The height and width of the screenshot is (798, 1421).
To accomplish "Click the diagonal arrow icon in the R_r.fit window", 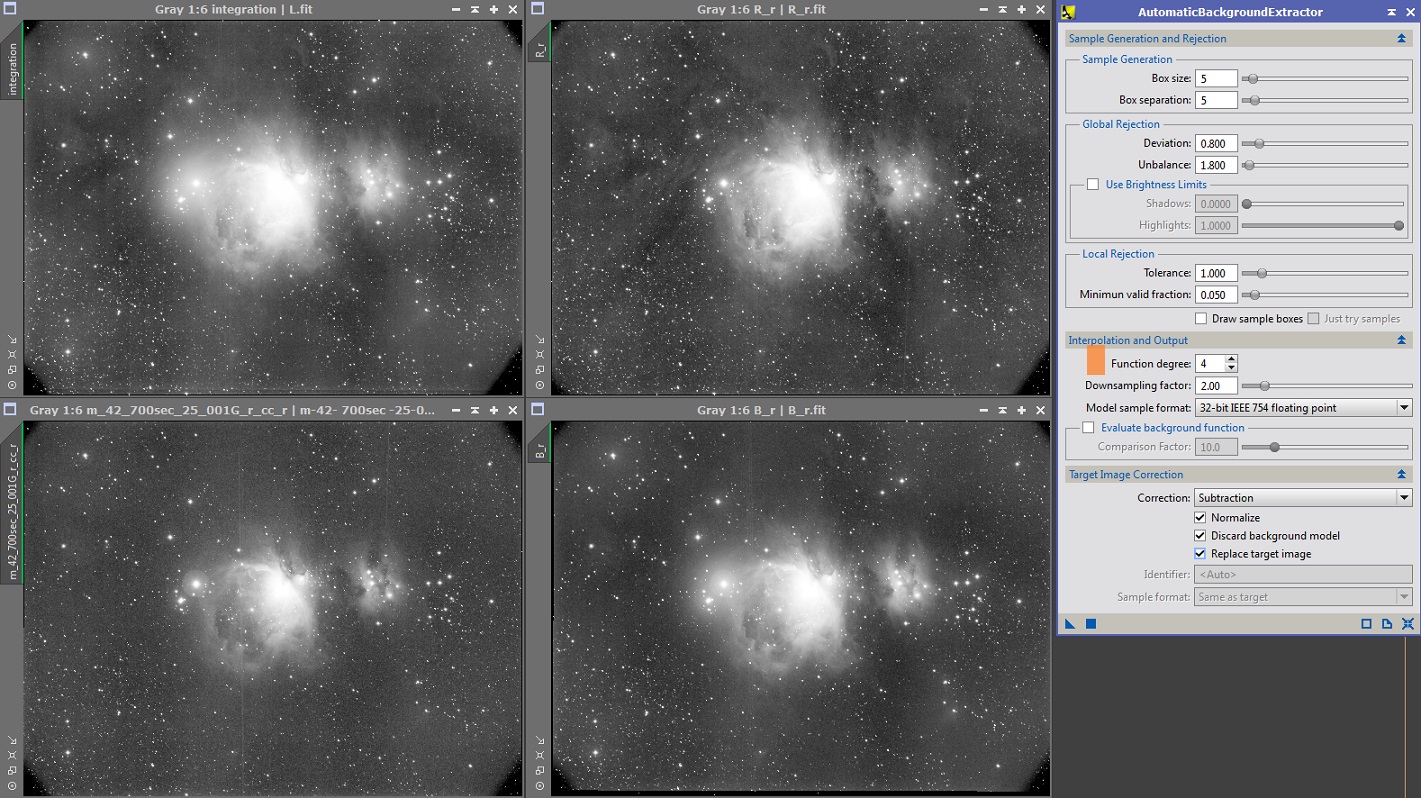I will tap(540, 339).
